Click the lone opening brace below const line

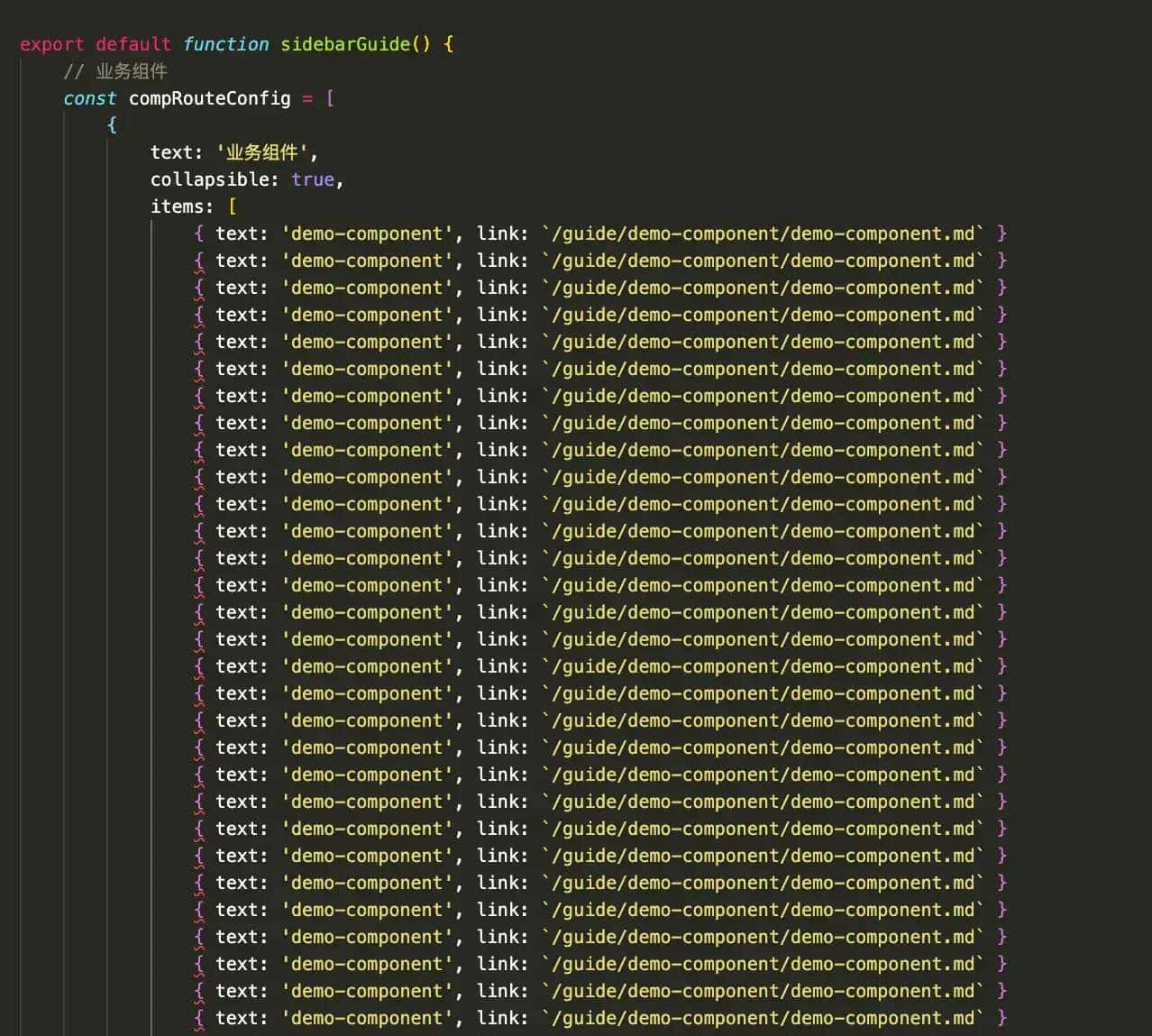pos(112,125)
